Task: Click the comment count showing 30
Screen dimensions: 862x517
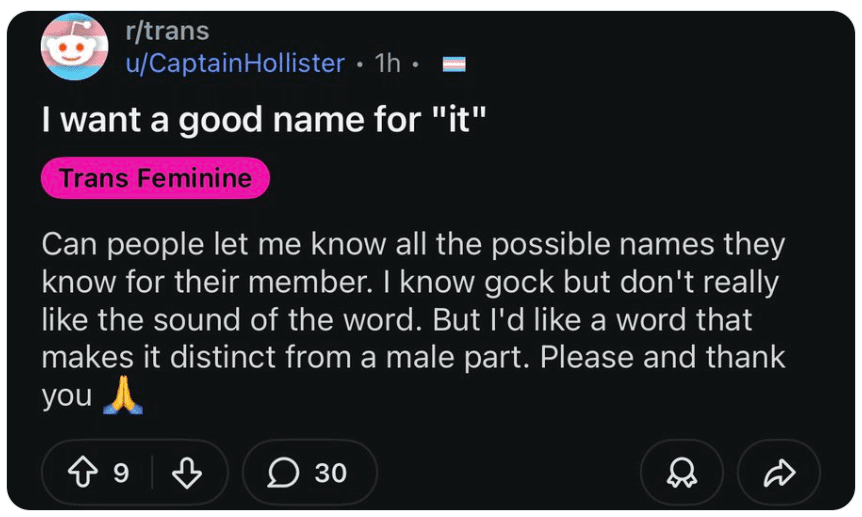Action: [330, 473]
